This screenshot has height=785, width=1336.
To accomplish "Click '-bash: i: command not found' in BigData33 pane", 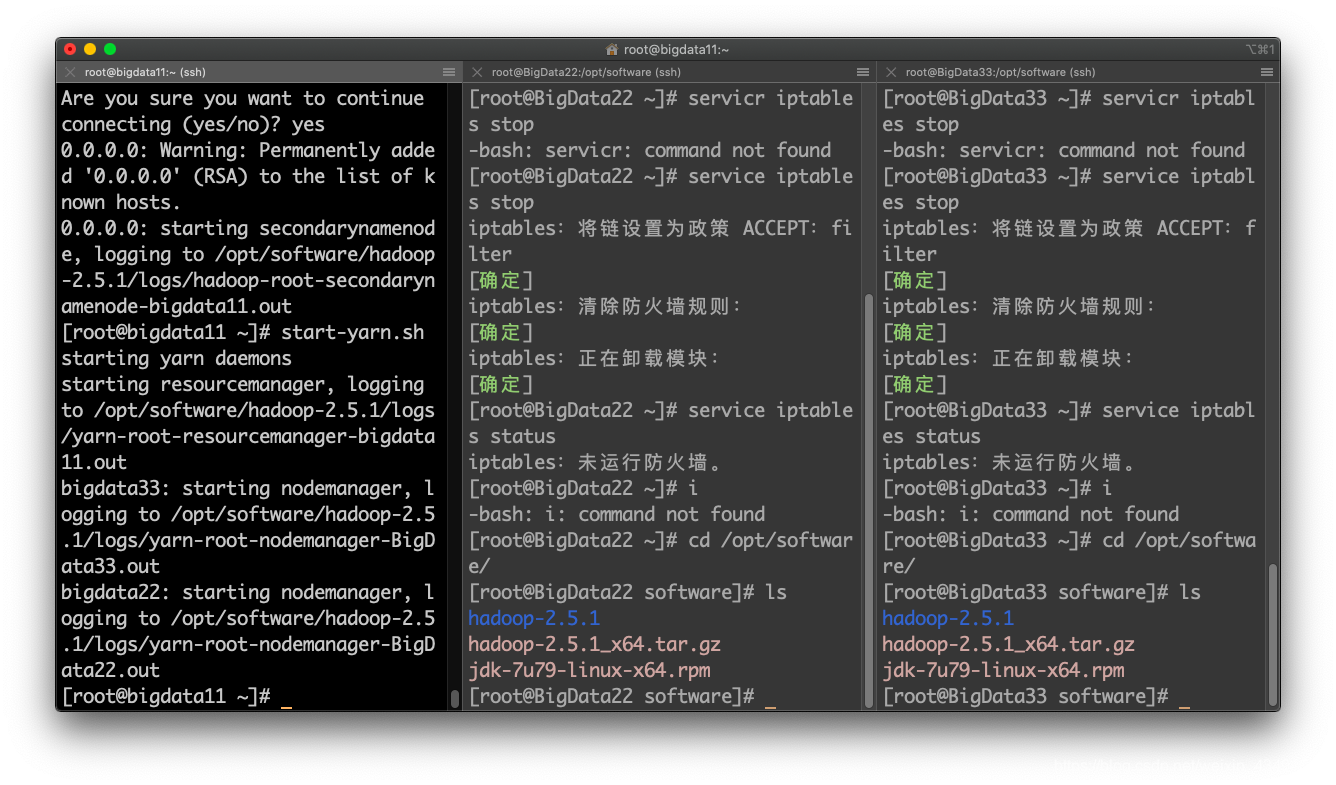I will pyautogui.click(x=1031, y=514).
